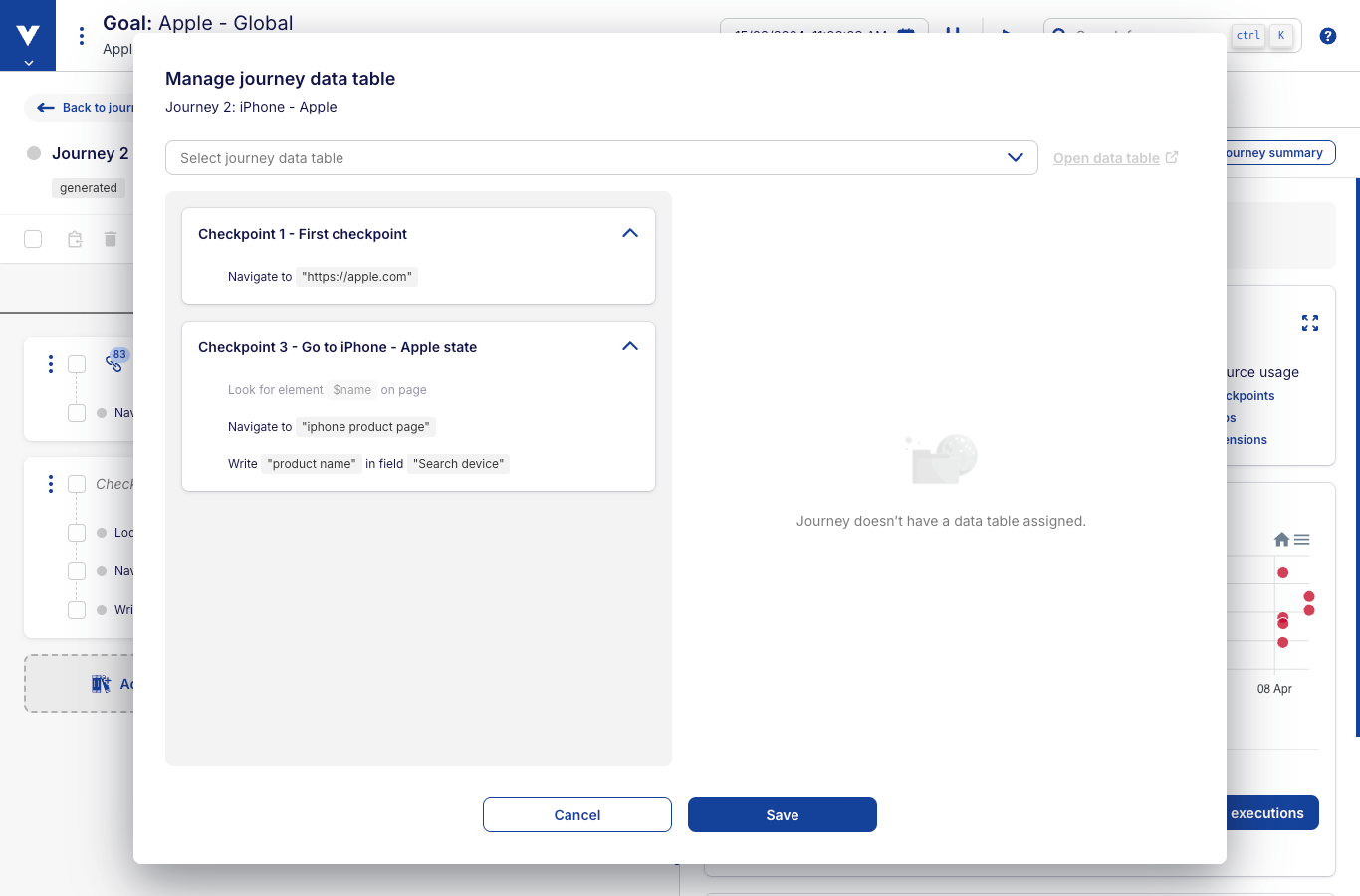Click the Checkpoint 3 - Go to iPhone title
Image resolution: width=1360 pixels, height=896 pixels.
point(338,347)
